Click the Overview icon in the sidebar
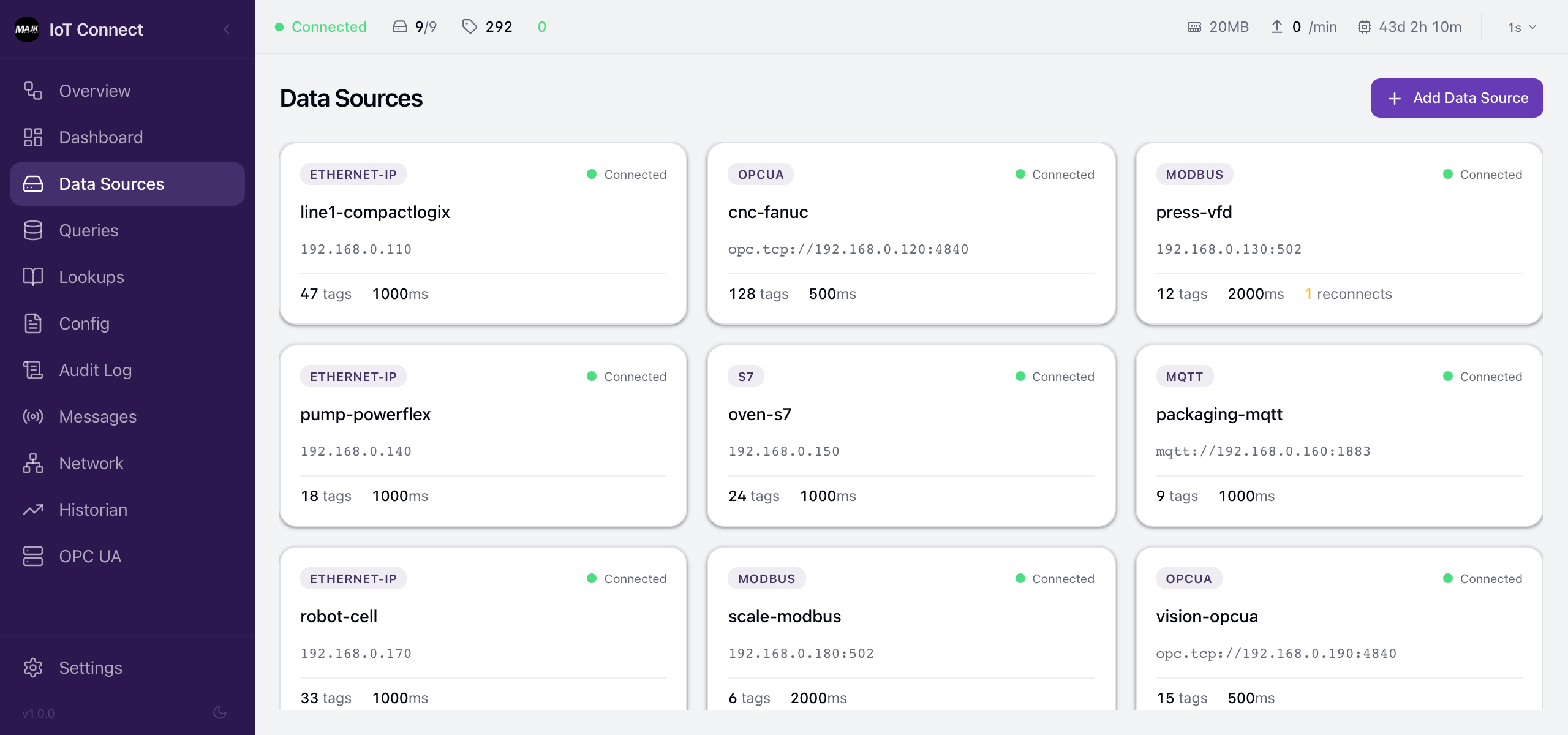This screenshot has width=1568, height=735. (x=33, y=91)
